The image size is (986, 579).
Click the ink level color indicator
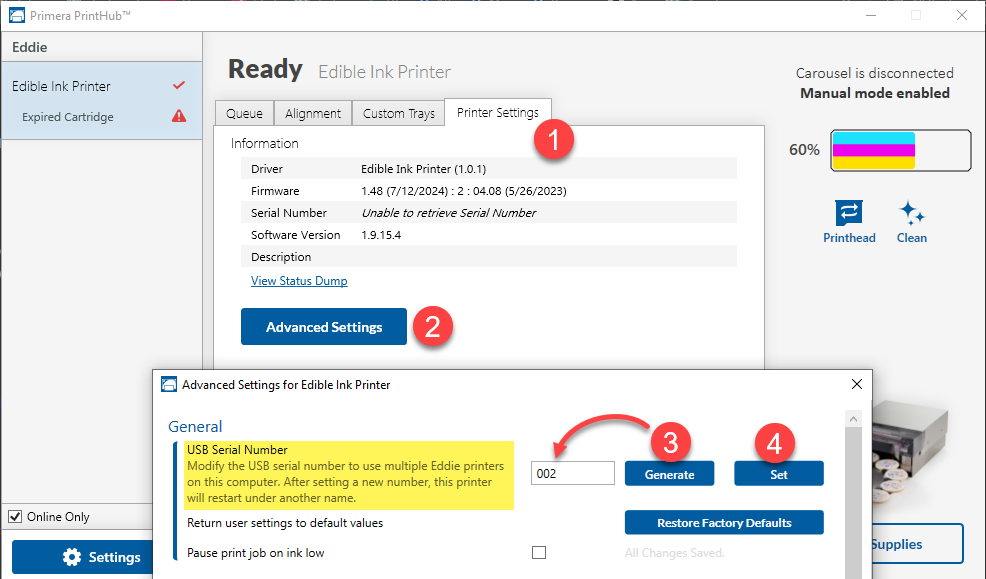[x=900, y=150]
